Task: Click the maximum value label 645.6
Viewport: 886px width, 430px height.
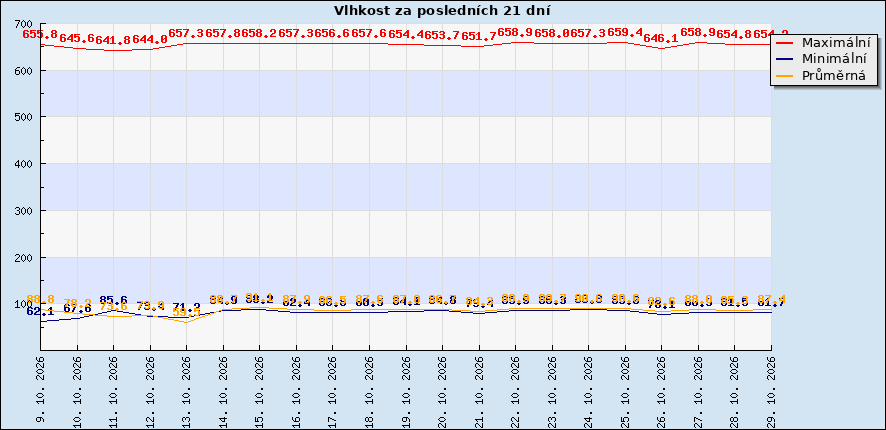Action: (x=77, y=38)
